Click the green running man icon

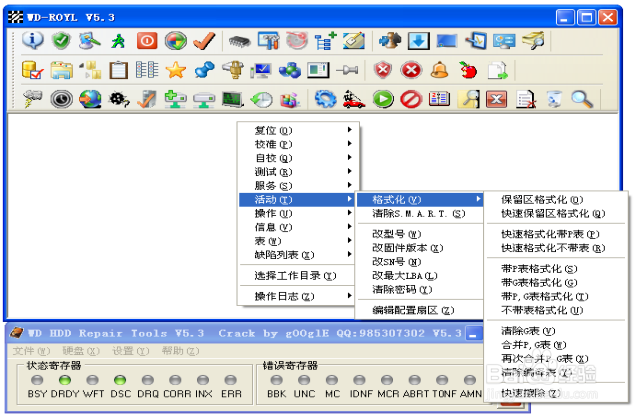coord(118,41)
